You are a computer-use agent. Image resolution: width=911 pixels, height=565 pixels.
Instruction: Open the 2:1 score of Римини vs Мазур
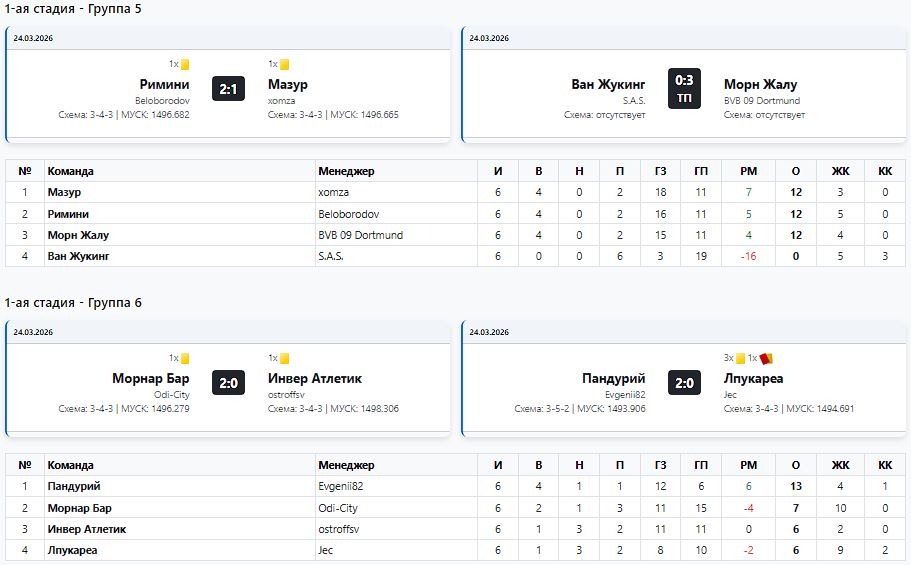pyautogui.click(x=228, y=90)
